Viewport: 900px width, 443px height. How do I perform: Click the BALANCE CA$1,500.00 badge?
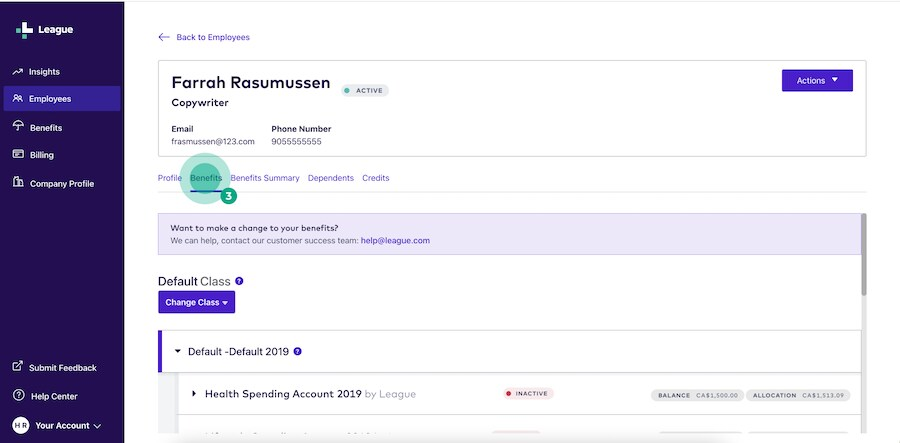click(697, 395)
